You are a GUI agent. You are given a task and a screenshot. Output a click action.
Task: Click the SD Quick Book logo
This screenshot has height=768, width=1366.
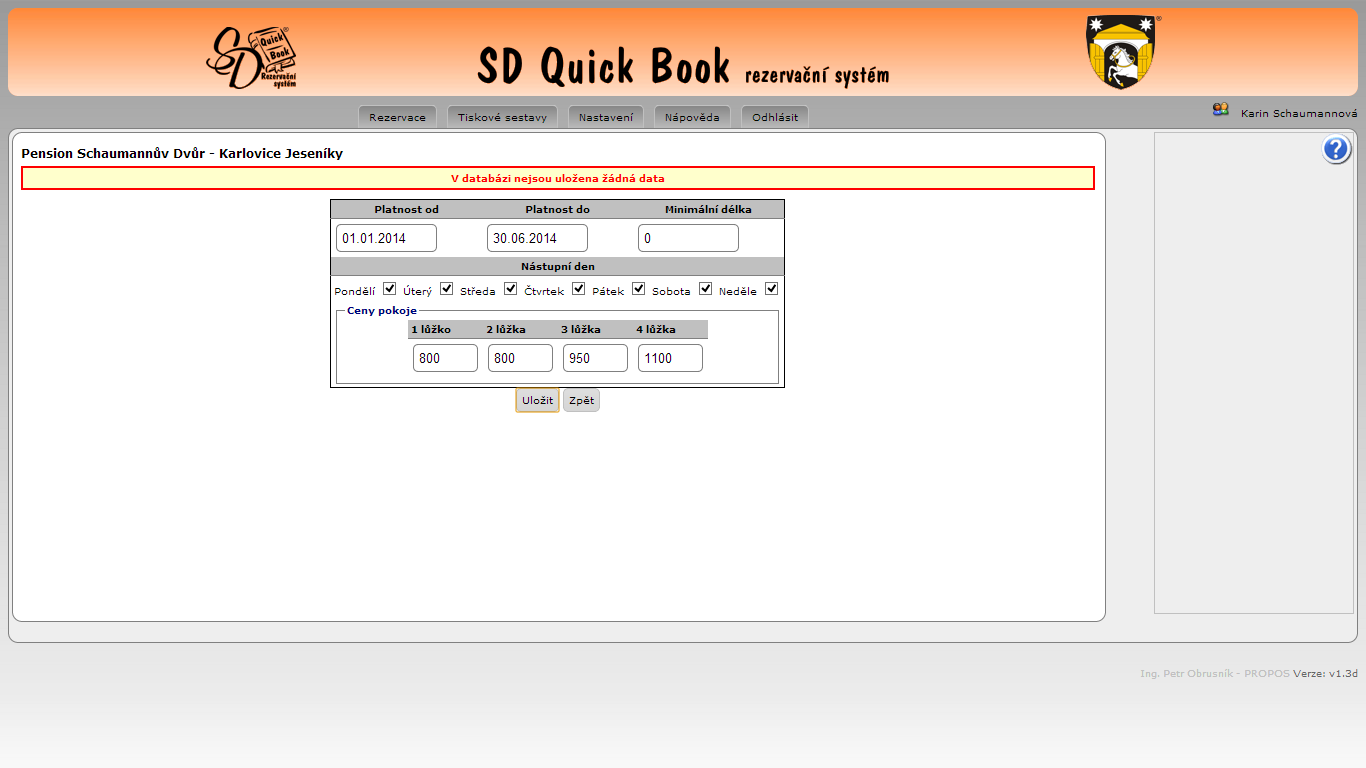pyautogui.click(x=252, y=57)
